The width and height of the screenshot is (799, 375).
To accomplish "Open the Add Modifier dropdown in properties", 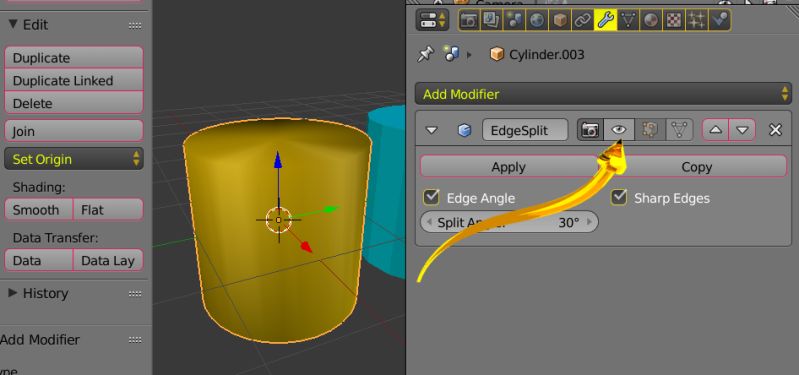I will click(603, 94).
